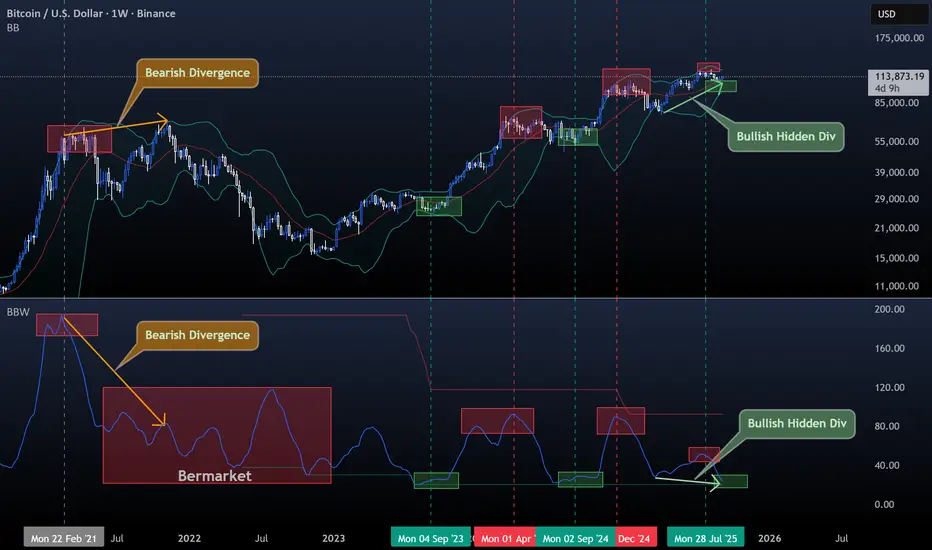The image size is (932, 550).
Task: Click the 80.00 BBW scale label
Action: [x=887, y=426]
